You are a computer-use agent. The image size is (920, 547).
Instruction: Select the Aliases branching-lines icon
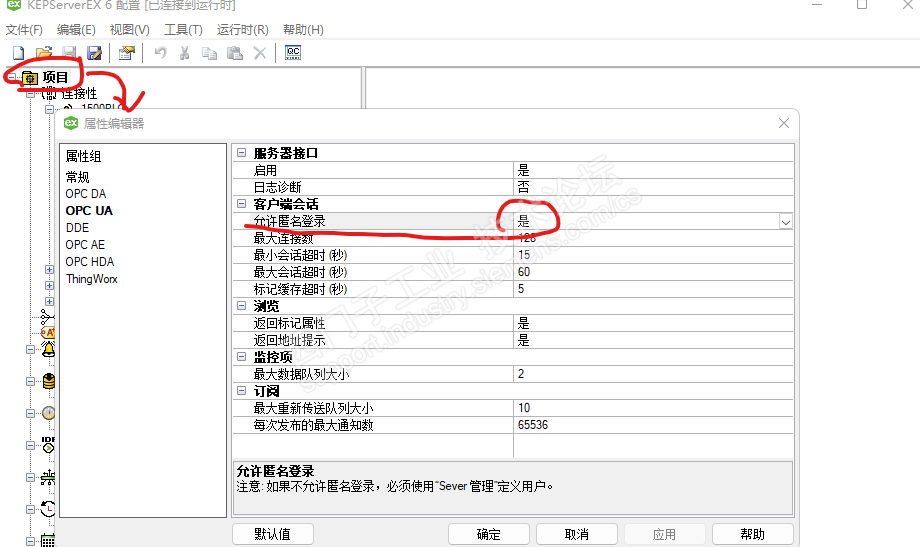(x=47, y=318)
